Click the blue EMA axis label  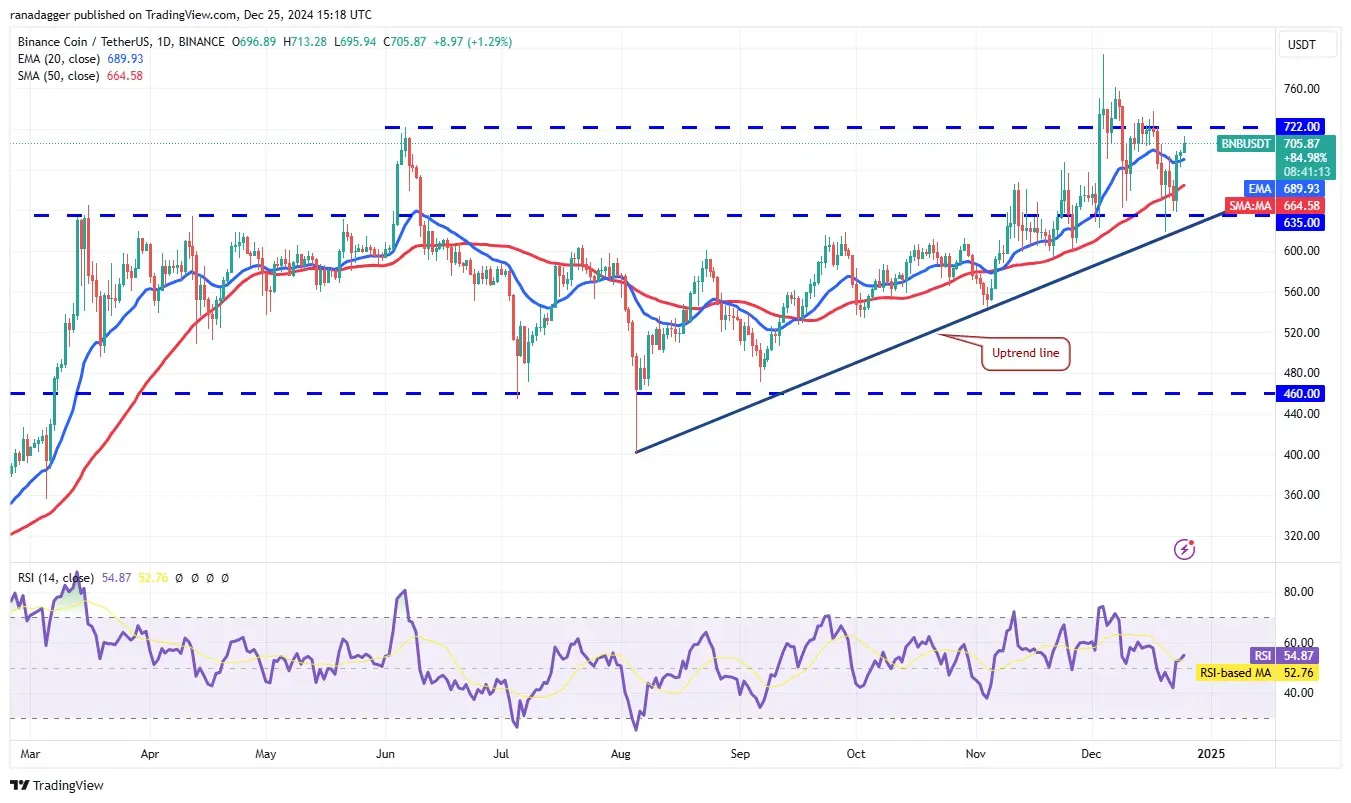tap(1259, 188)
